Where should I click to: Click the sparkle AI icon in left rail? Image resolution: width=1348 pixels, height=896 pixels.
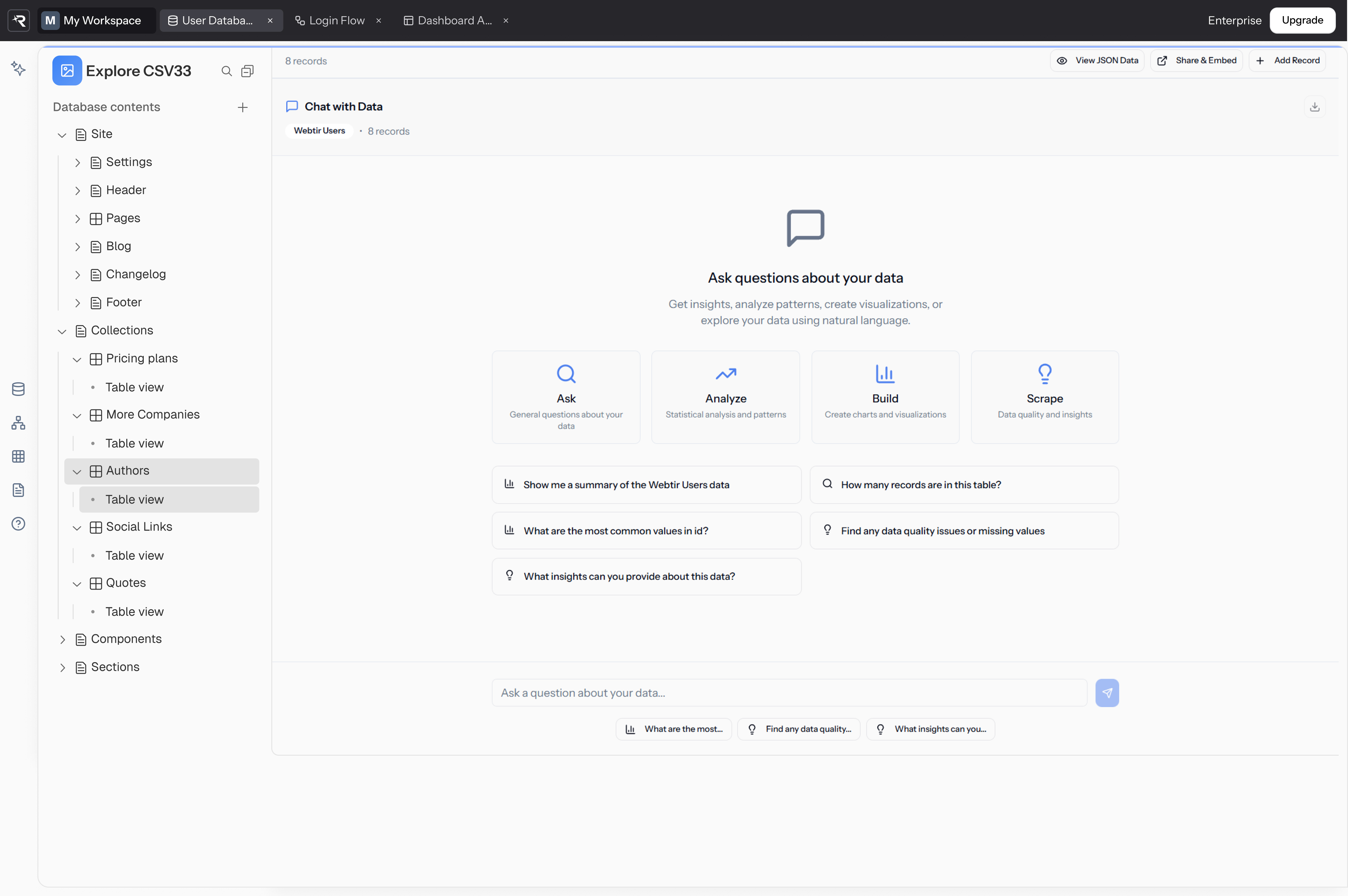click(18, 69)
